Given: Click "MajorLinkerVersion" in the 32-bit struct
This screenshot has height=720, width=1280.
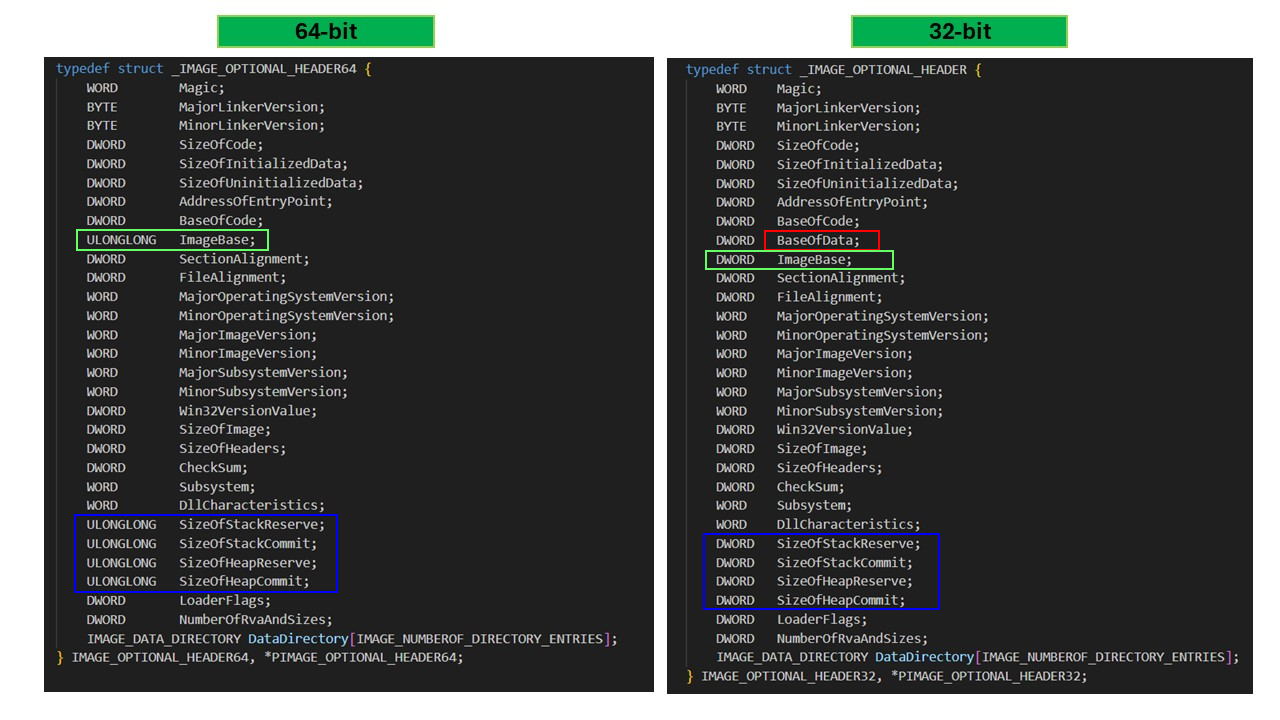Looking at the screenshot, I should (x=846, y=108).
